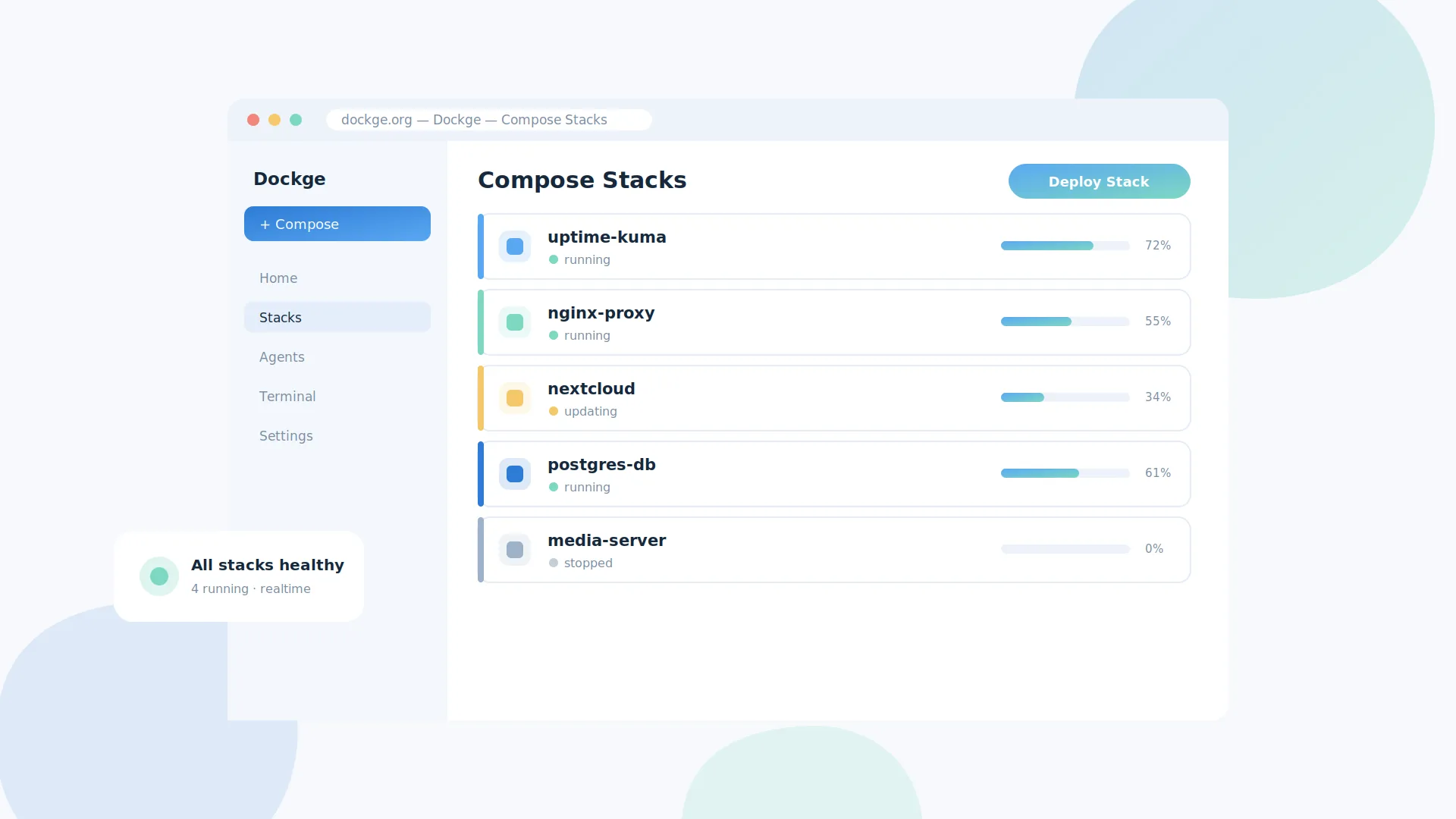Click the uptime-kuma stack icon
This screenshot has width=1456, height=819.
[x=515, y=246]
